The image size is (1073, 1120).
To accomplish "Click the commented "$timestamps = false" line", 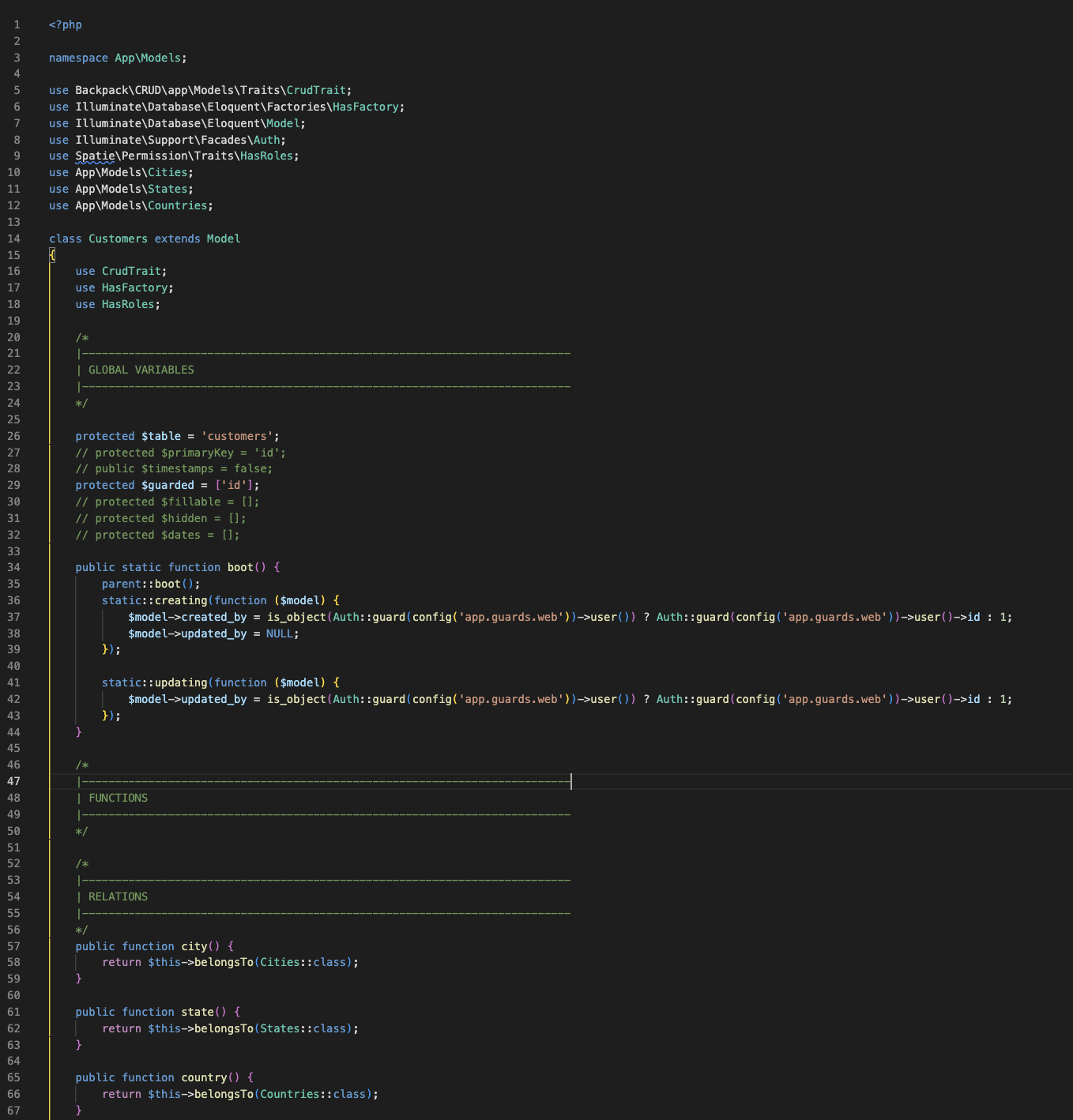I will click(x=174, y=468).
